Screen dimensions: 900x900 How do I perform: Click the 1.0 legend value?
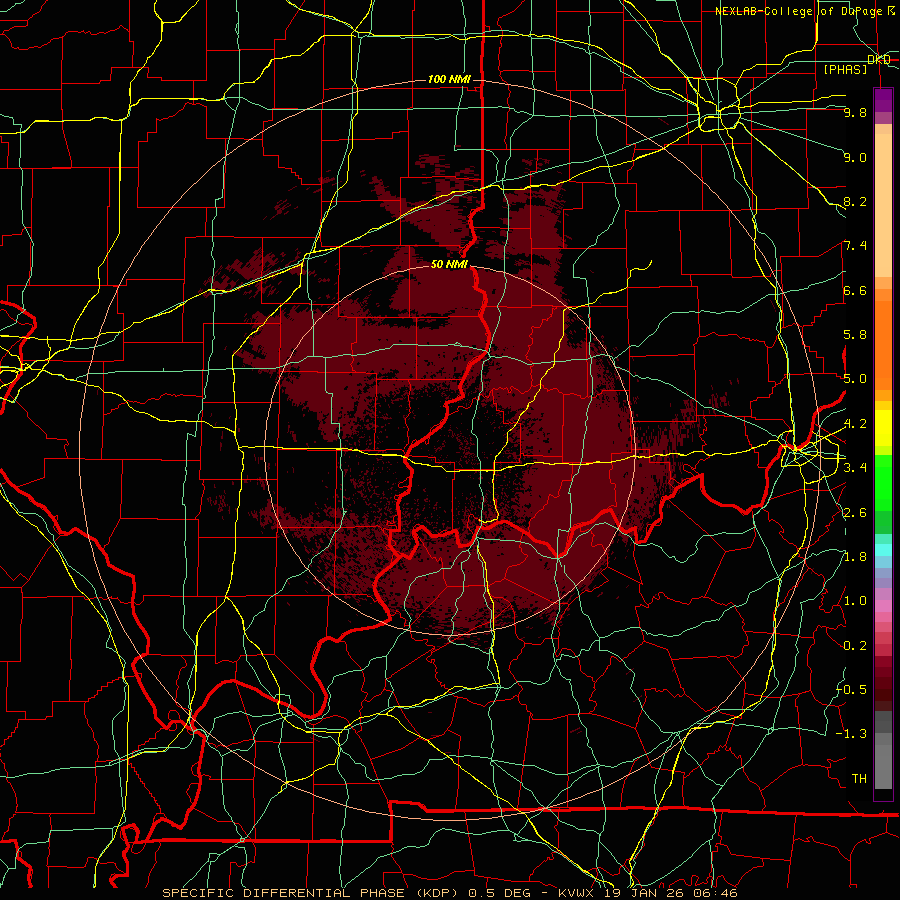pyautogui.click(x=855, y=601)
